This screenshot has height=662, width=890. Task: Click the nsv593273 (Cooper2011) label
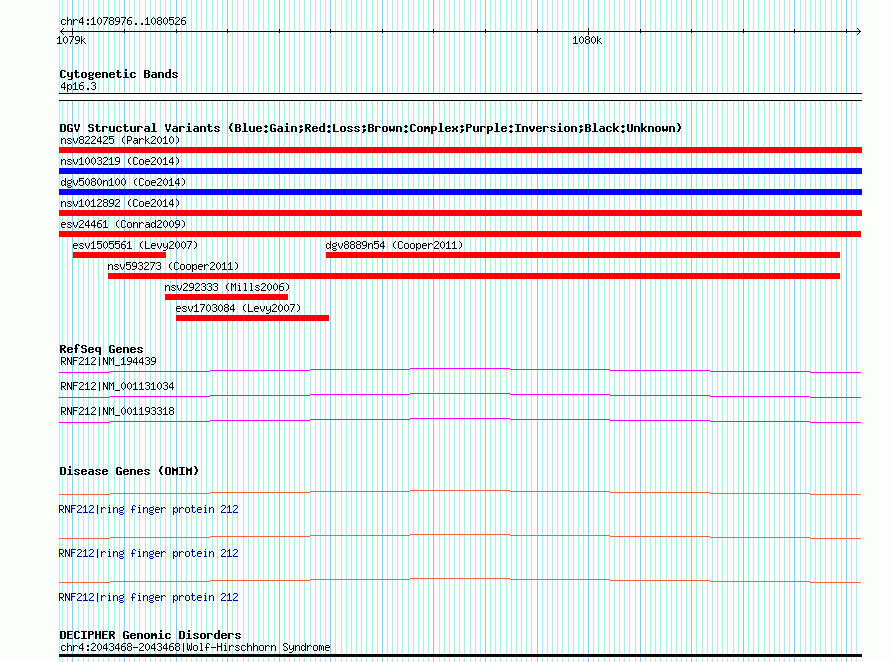click(x=173, y=266)
